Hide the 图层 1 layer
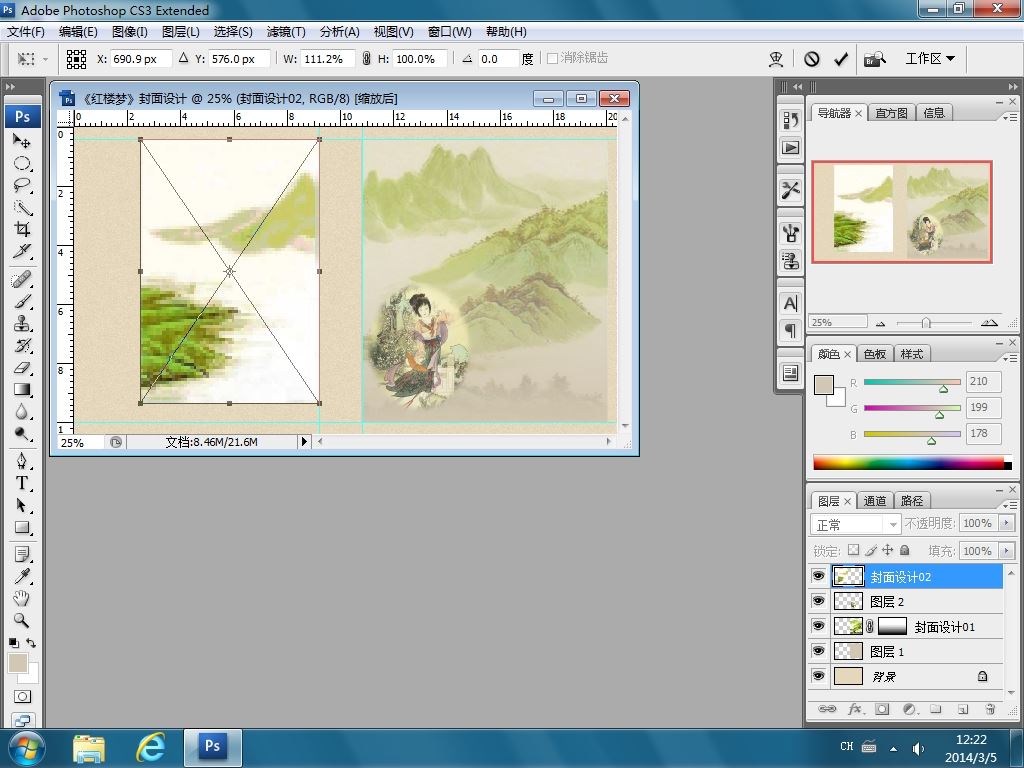This screenshot has height=768, width=1024. (818, 651)
